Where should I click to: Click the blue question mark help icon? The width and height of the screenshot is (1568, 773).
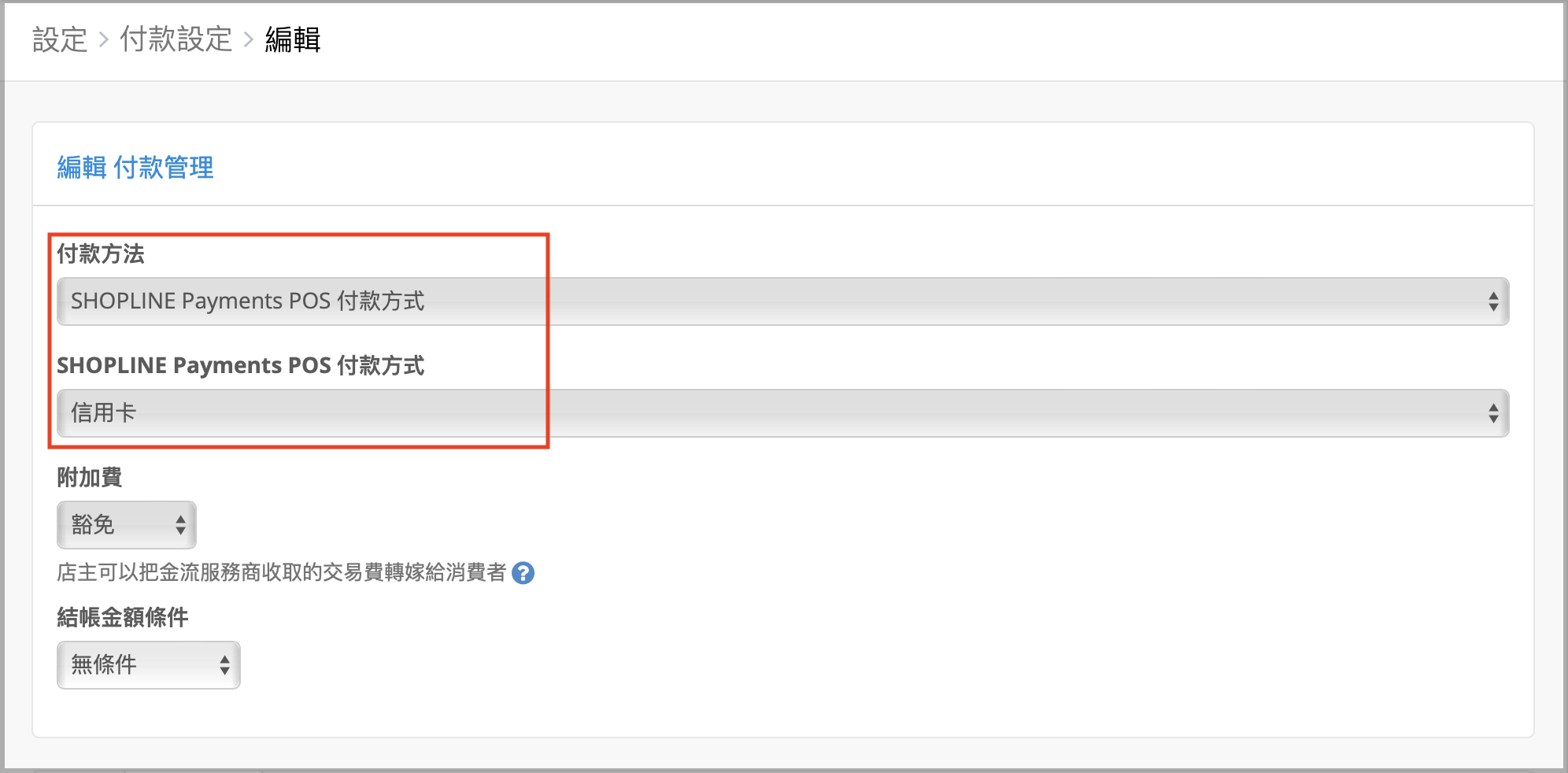(523, 573)
